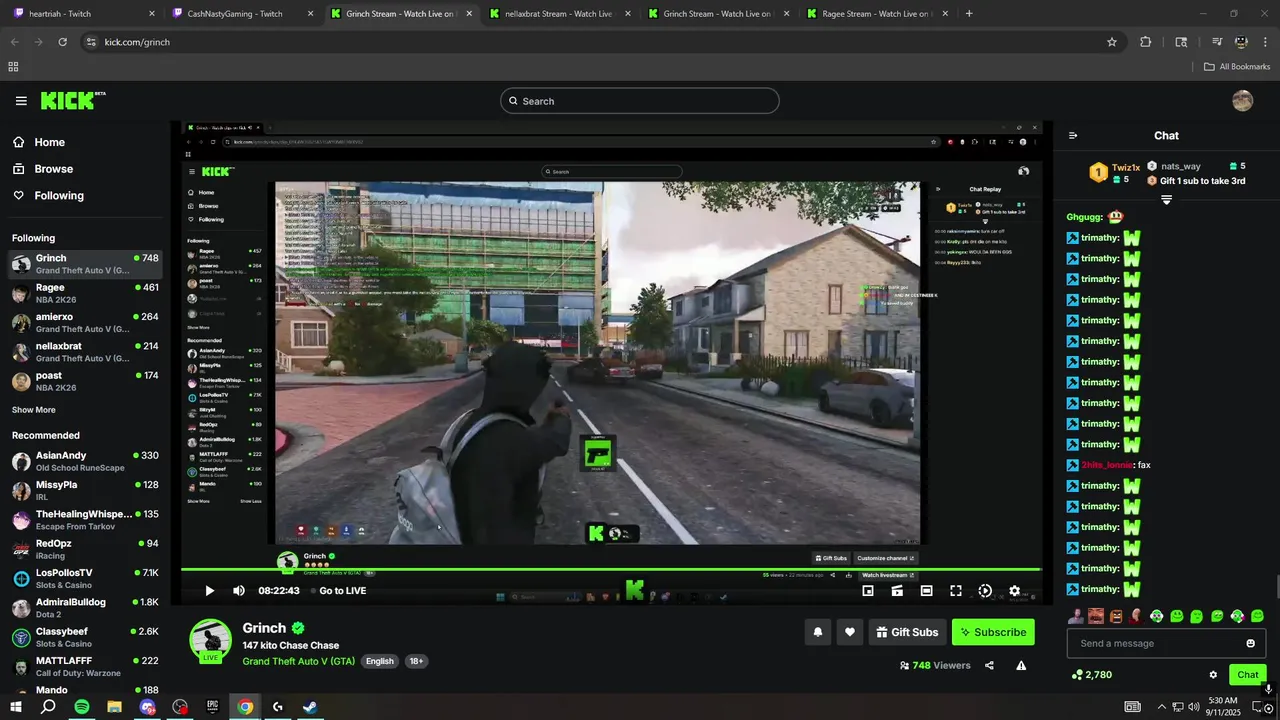The width and height of the screenshot is (1280, 720).
Task: Mute the stream volume
Action: coord(239,591)
